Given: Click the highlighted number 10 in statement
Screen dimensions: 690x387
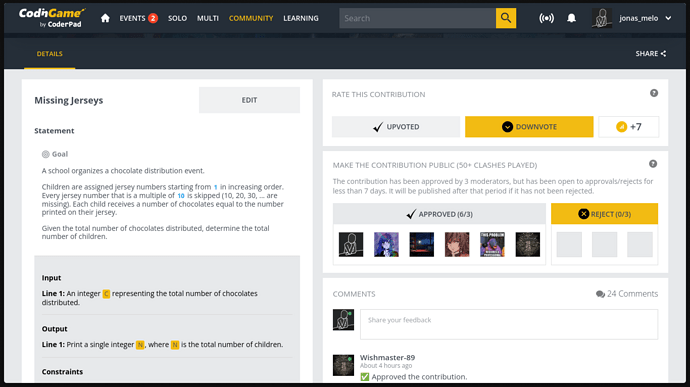Looking at the screenshot, I should point(181,195).
